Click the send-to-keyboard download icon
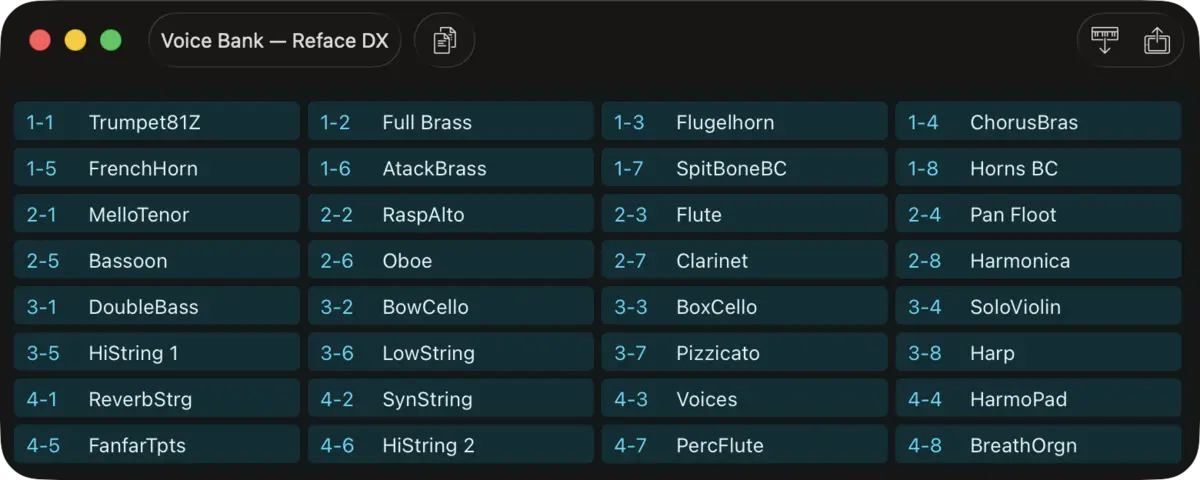Screen dimensions: 1200x480 tap(1105, 41)
